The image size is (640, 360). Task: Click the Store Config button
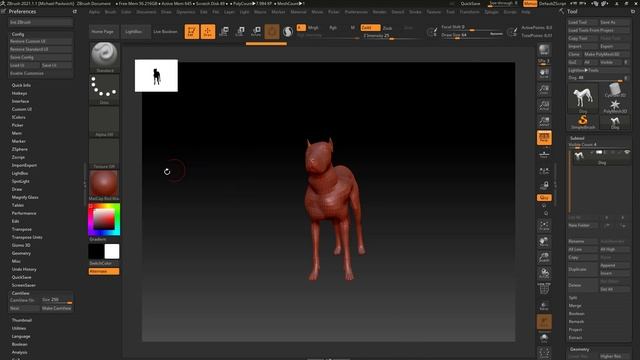click(x=41, y=57)
